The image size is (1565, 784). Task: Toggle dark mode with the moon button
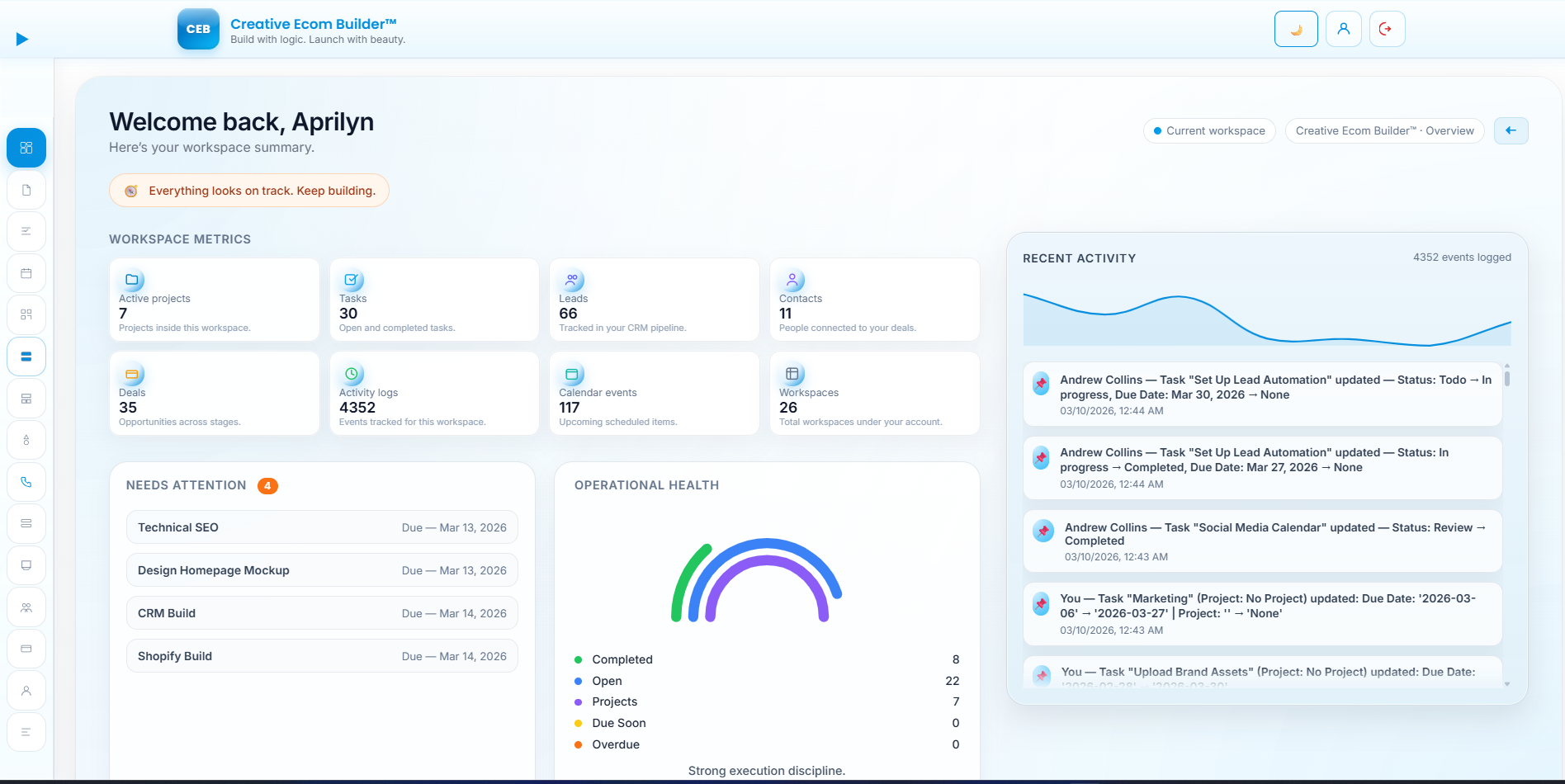pos(1295,28)
